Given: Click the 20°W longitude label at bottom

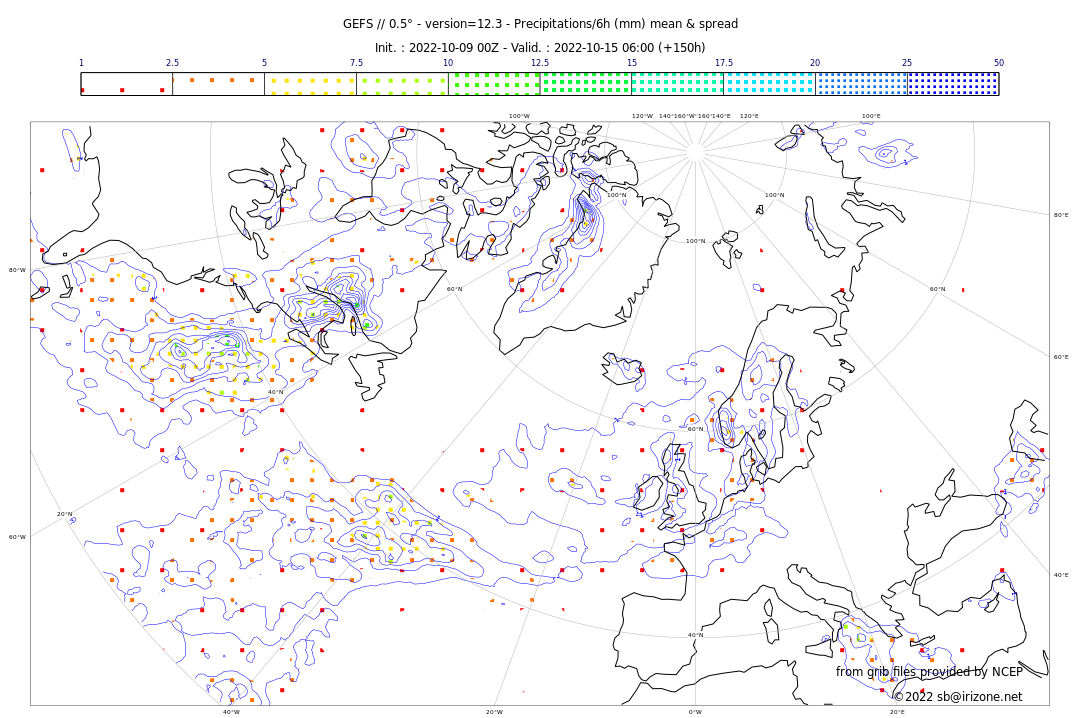Looking at the screenshot, I should pyautogui.click(x=494, y=712).
